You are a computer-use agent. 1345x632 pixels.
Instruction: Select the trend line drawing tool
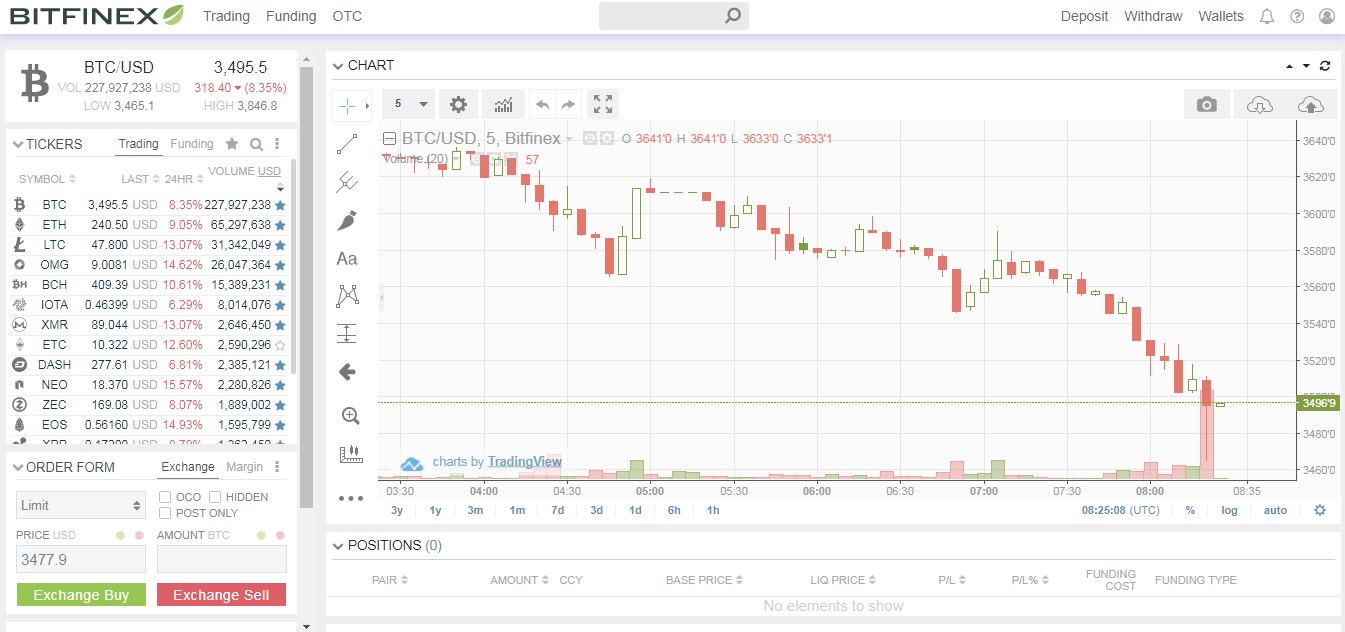346,143
